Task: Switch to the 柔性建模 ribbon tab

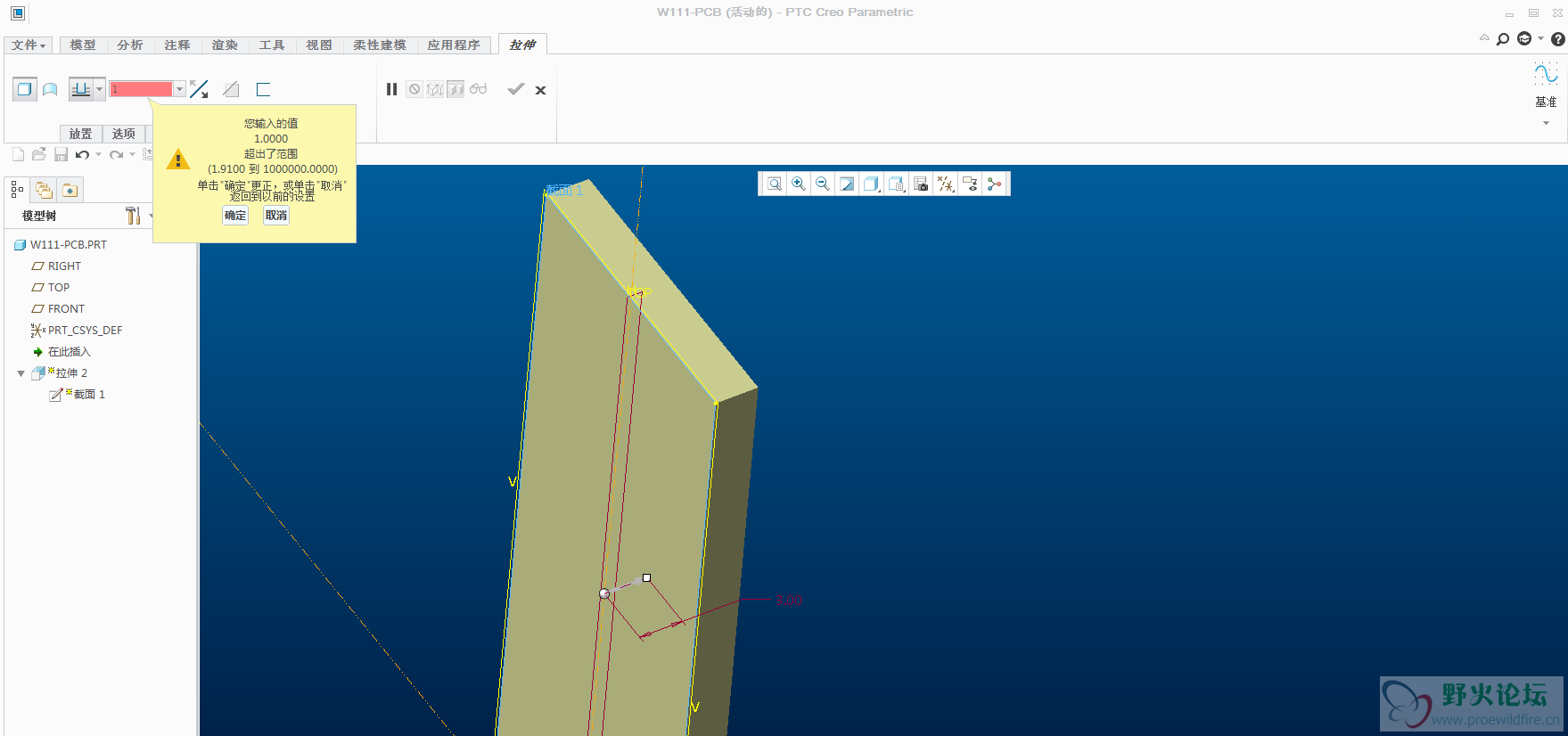Action: coord(380,45)
